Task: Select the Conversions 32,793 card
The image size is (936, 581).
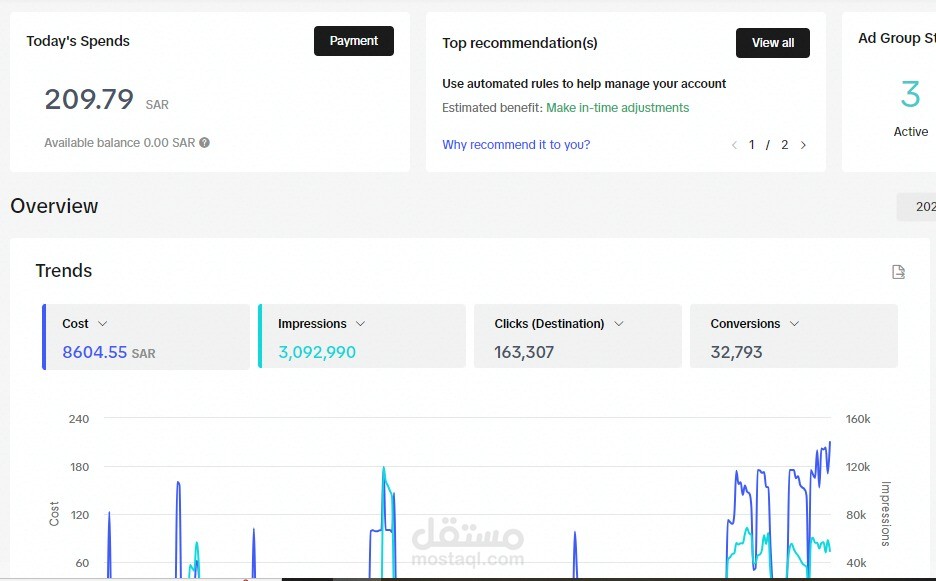Action: (x=794, y=337)
